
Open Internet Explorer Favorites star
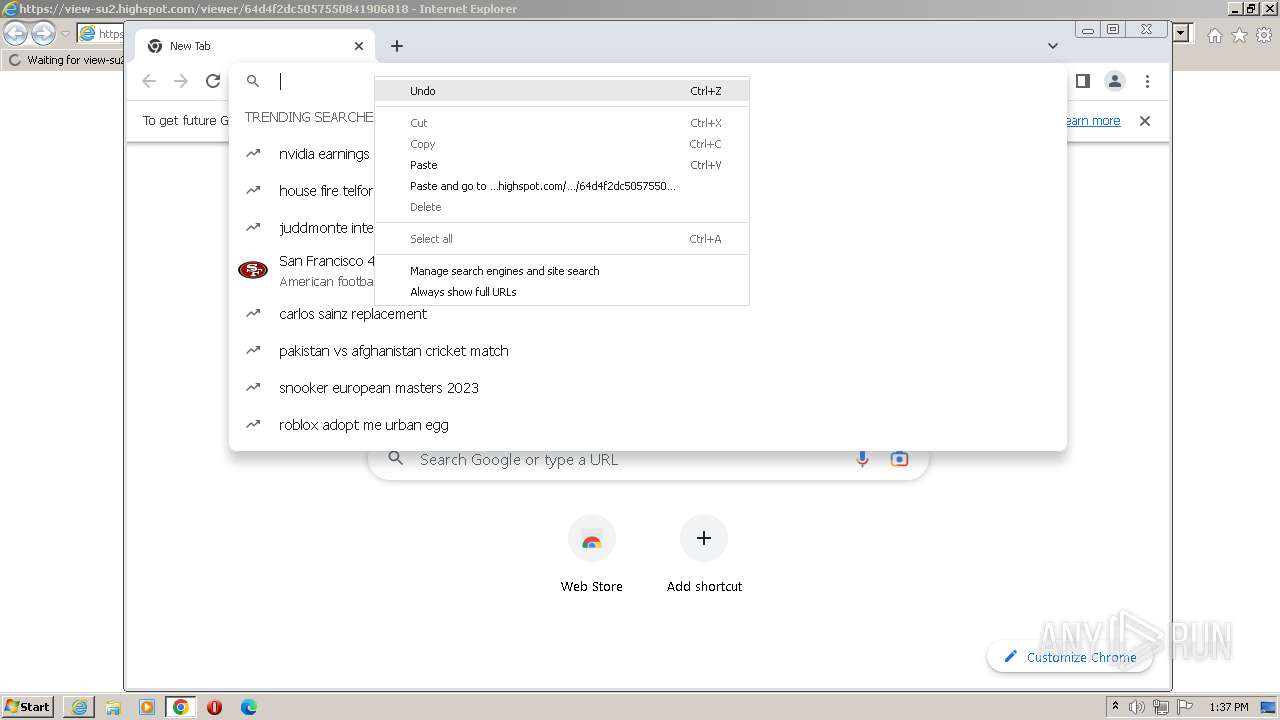[1239, 35]
